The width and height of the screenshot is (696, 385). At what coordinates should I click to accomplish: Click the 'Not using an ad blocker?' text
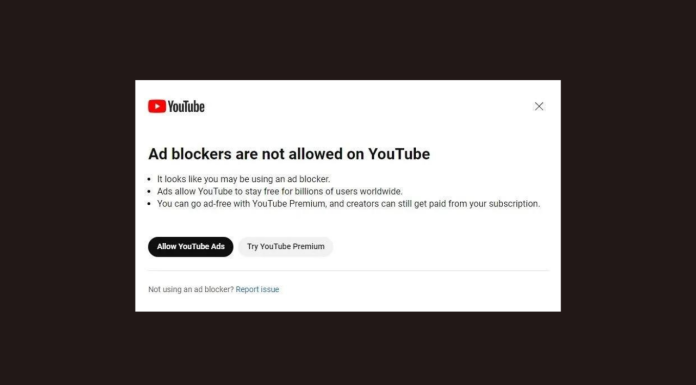191,290
